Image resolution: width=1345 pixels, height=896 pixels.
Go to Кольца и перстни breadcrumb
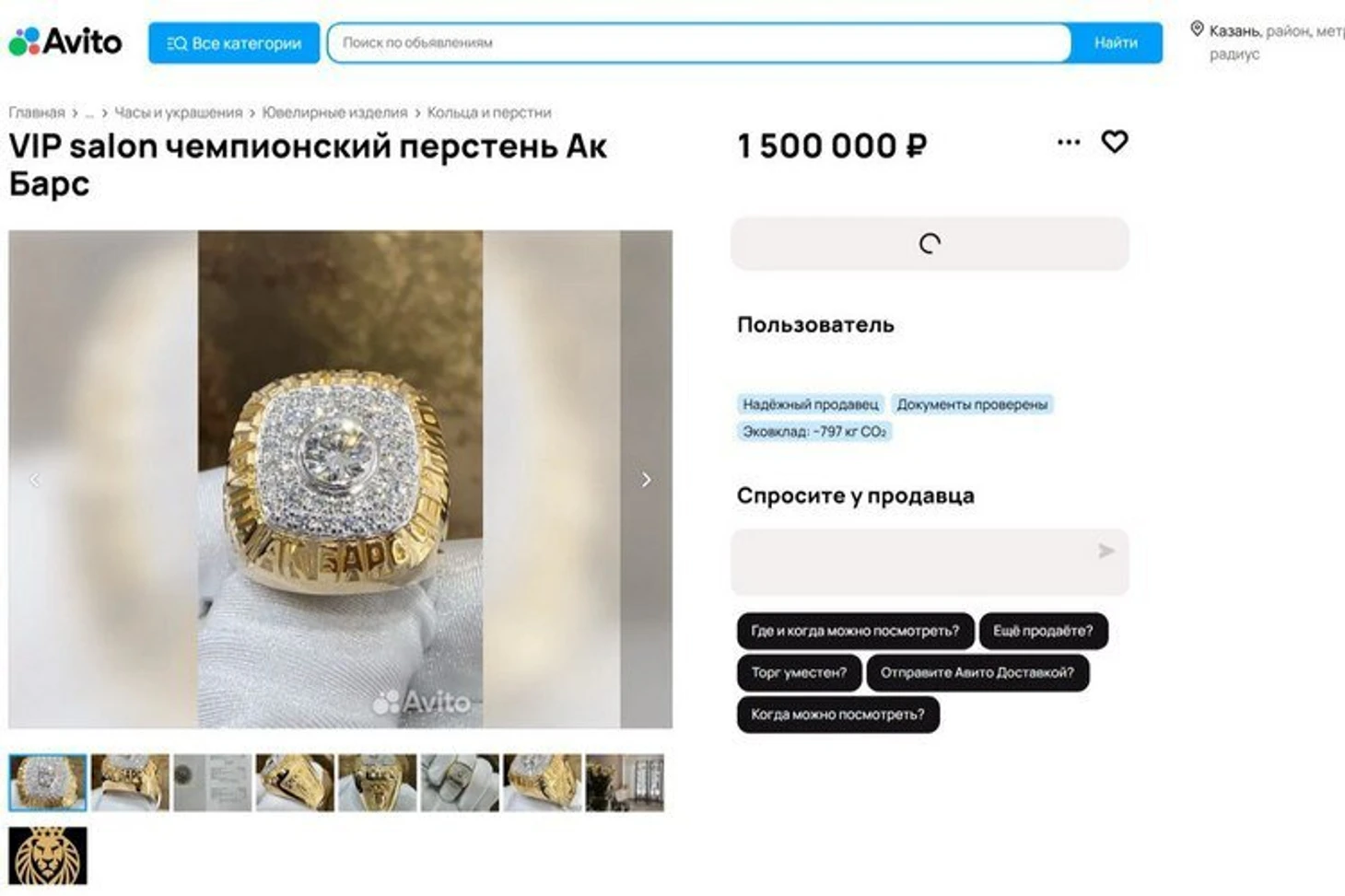point(489,112)
